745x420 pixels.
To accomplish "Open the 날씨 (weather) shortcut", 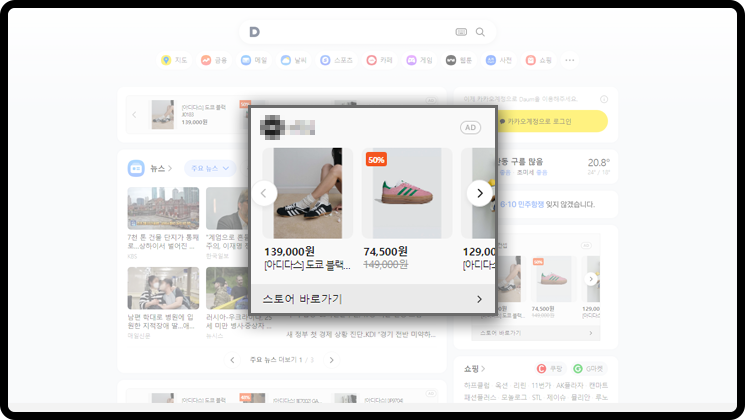I will click(294, 60).
